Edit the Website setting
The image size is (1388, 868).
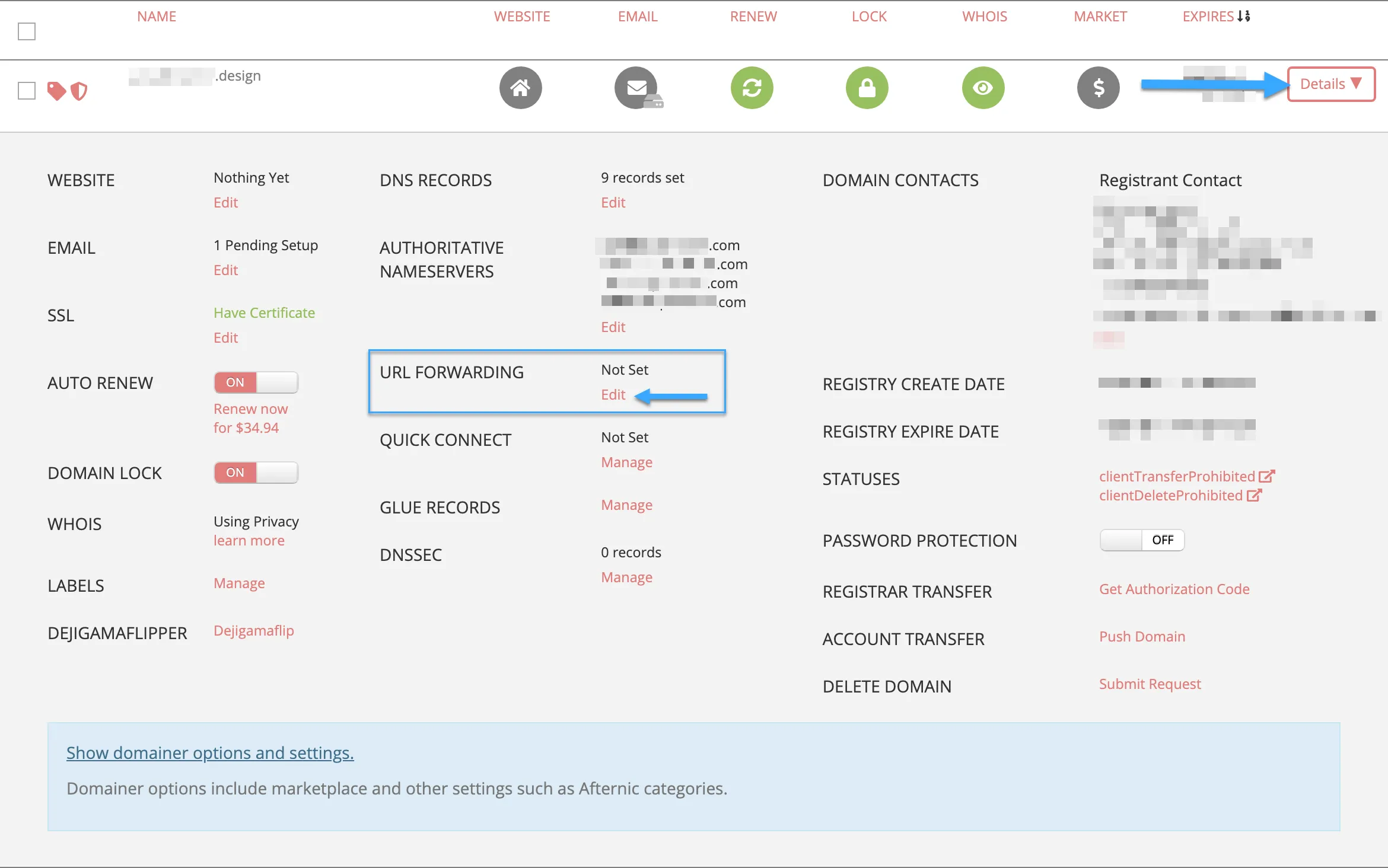coord(225,202)
